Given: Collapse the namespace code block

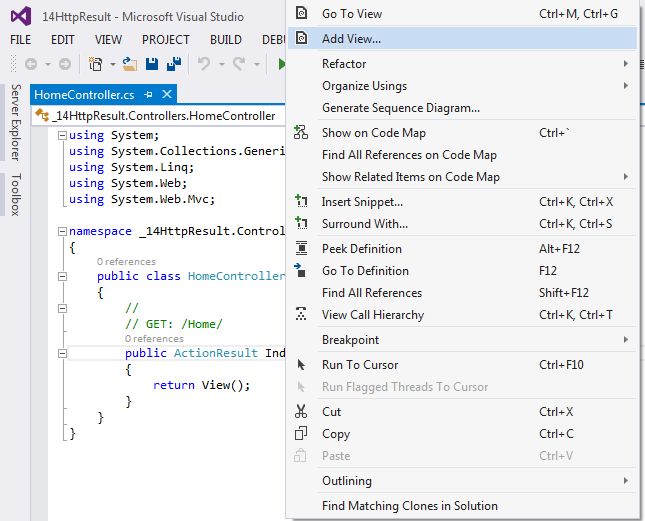Looking at the screenshot, I should pyautogui.click(x=63, y=230).
